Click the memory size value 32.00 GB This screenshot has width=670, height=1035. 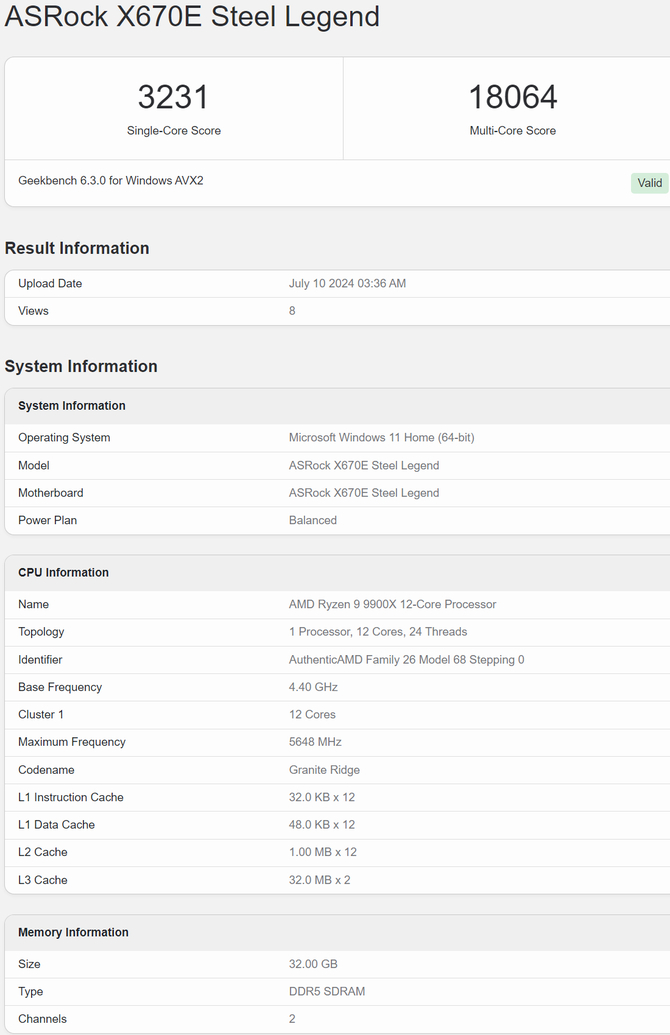tap(313, 964)
